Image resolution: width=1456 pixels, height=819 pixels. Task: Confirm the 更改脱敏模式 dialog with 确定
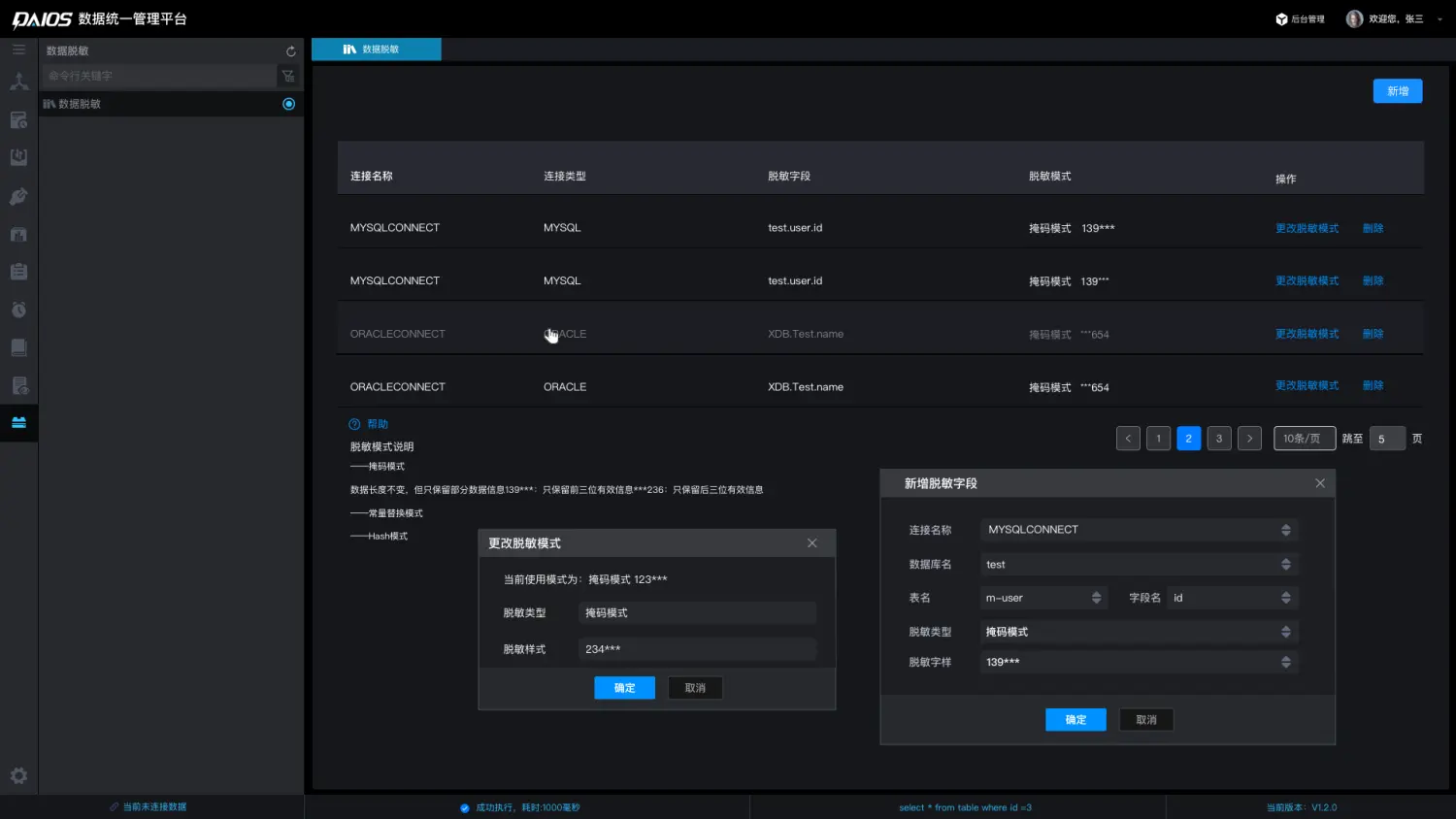pos(624,688)
